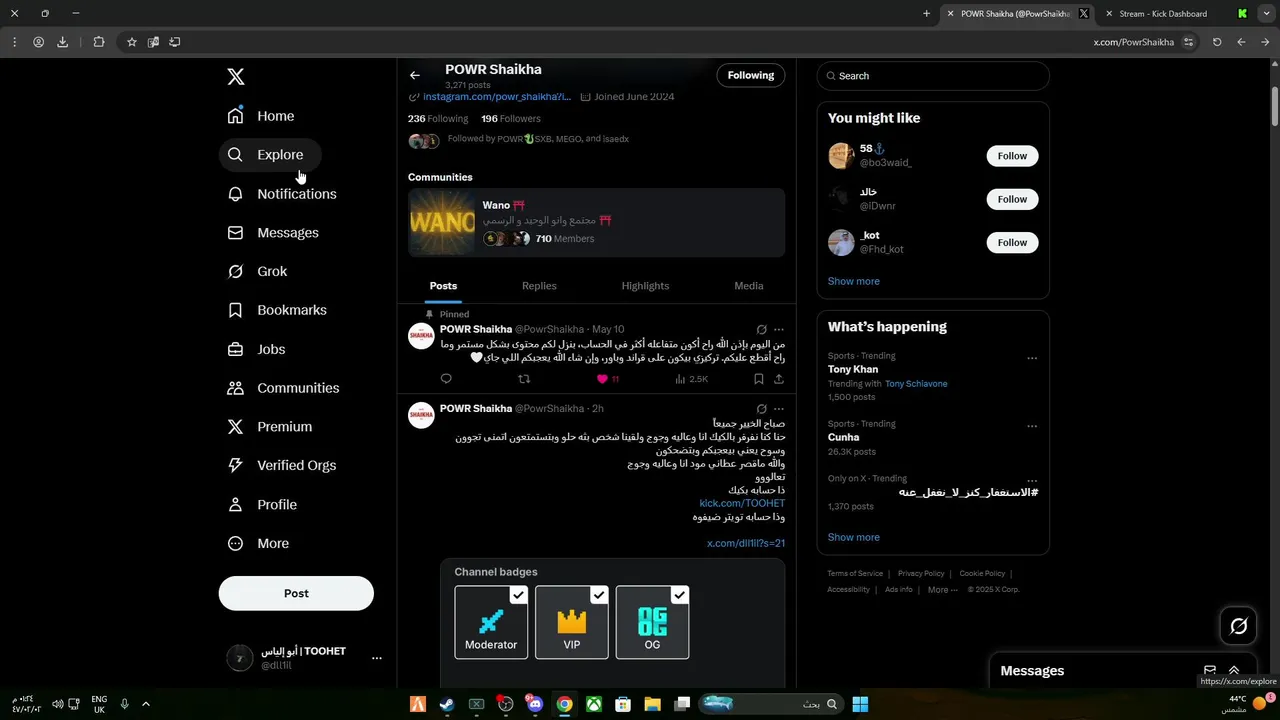Click Grok icon on pinned post
This screenshot has height=720, width=1280.
762,329
